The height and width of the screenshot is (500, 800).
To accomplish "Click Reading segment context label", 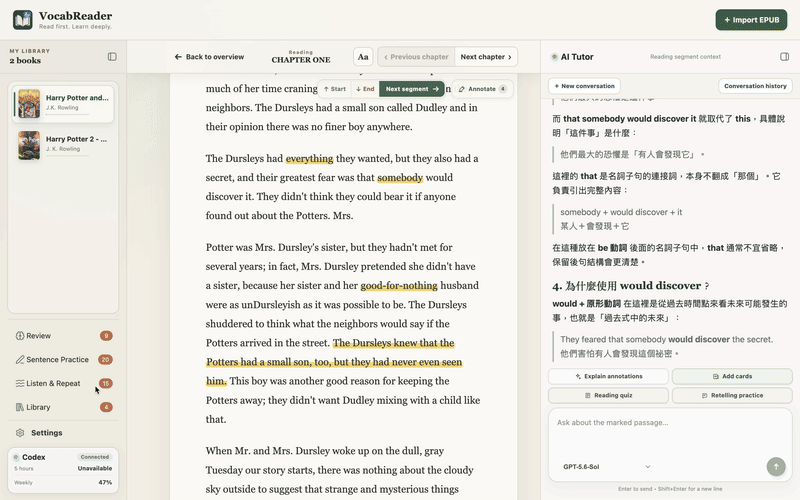I will pos(685,57).
